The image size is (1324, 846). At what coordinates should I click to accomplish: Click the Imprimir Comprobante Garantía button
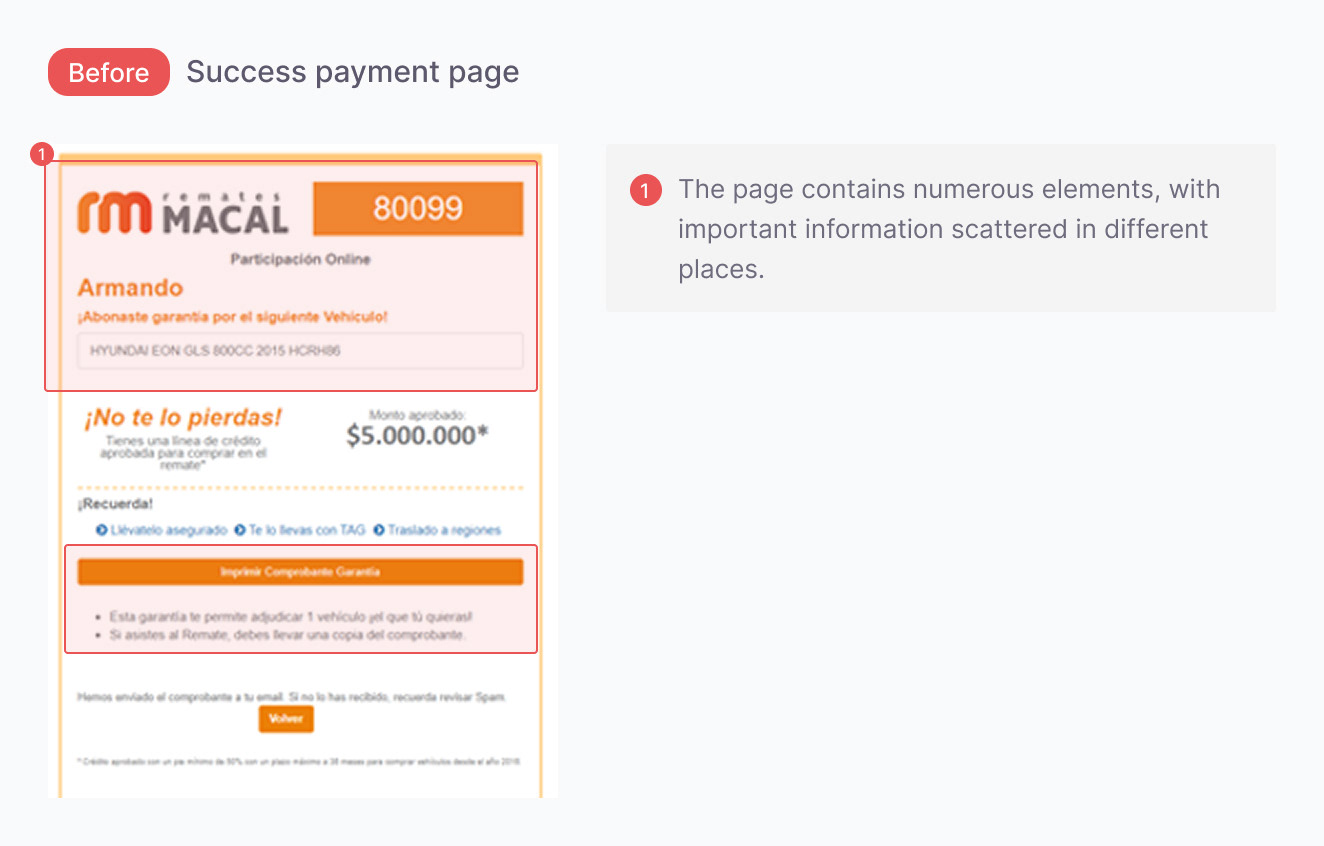point(300,572)
